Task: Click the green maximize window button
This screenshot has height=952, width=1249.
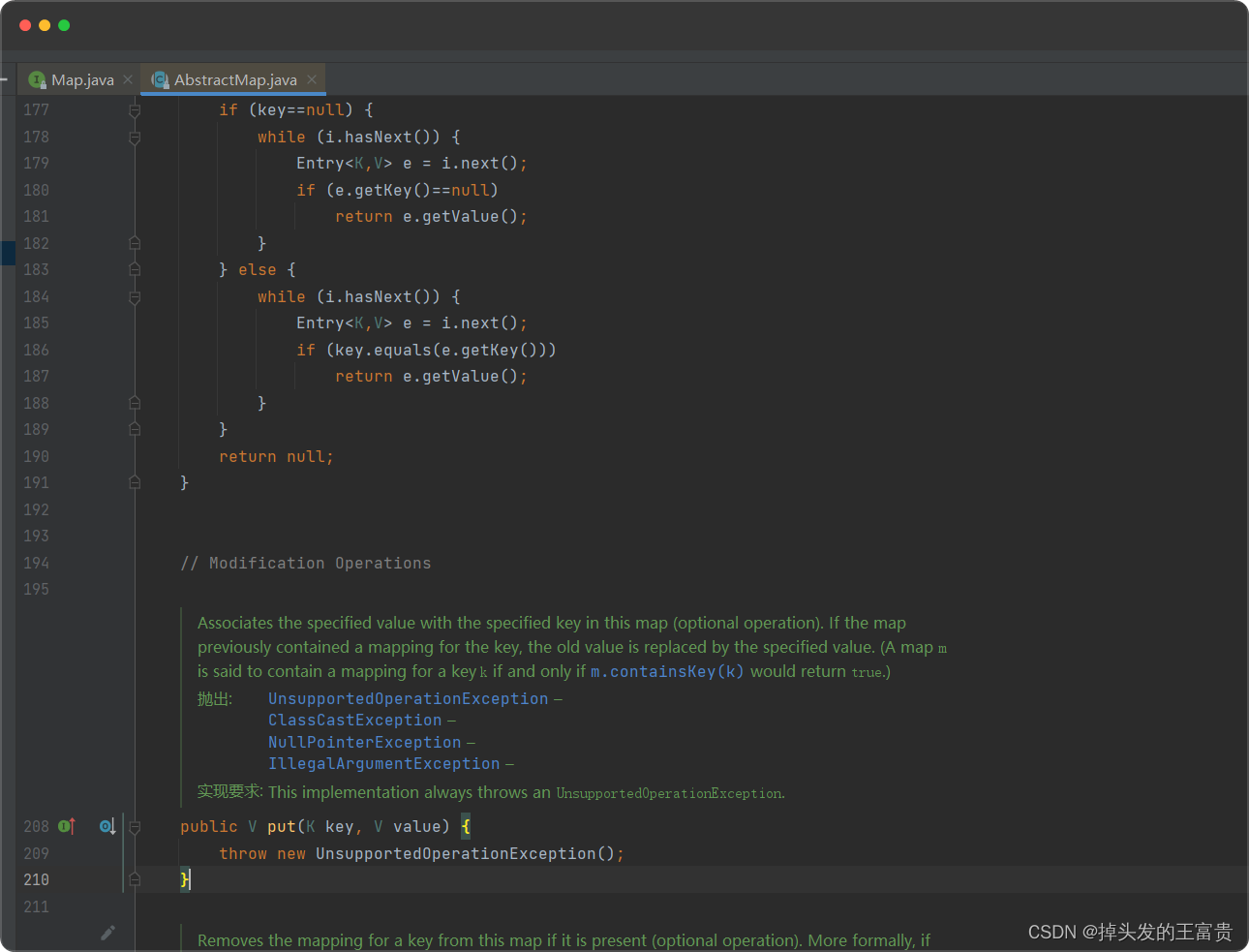Action: pos(64,25)
